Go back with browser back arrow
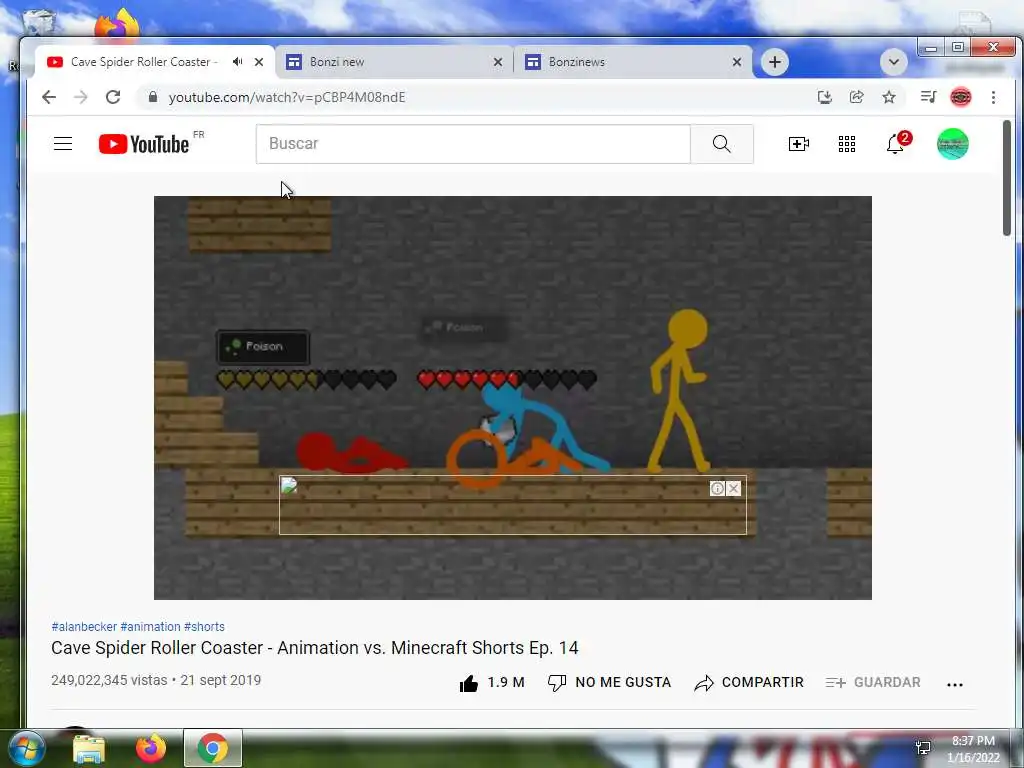 pos(49,97)
